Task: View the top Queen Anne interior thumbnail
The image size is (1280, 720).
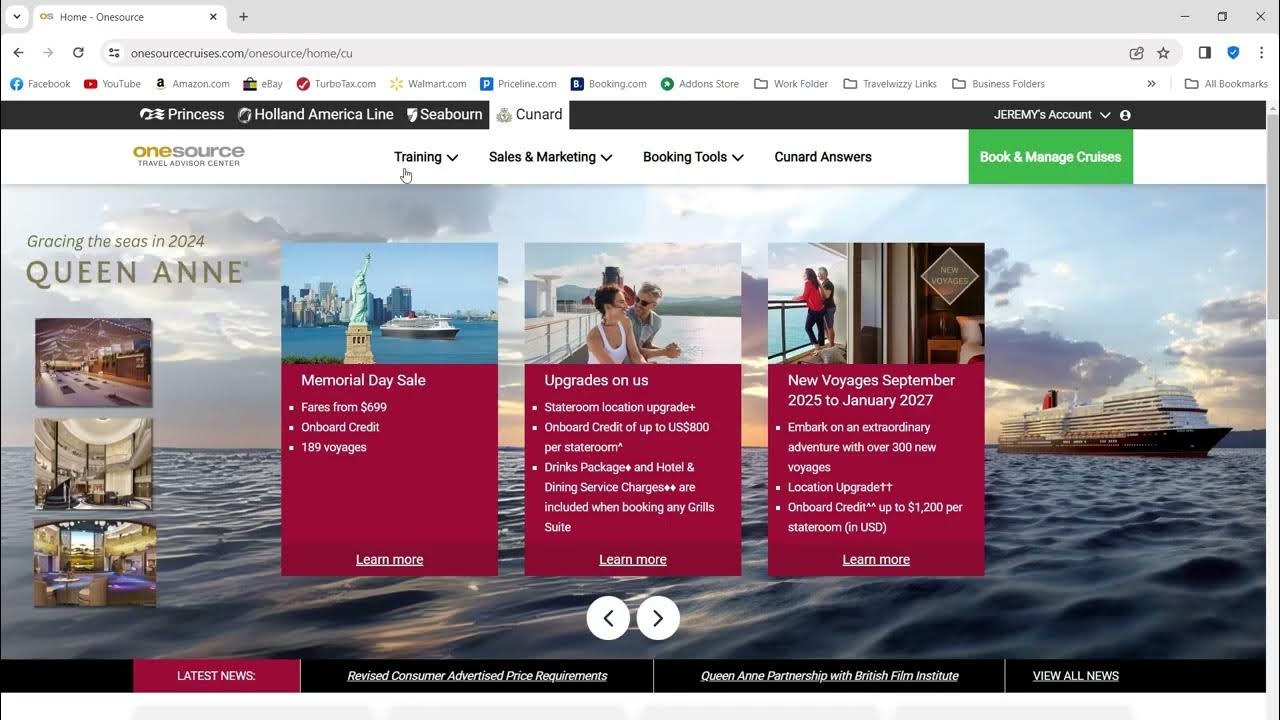Action: [94, 362]
